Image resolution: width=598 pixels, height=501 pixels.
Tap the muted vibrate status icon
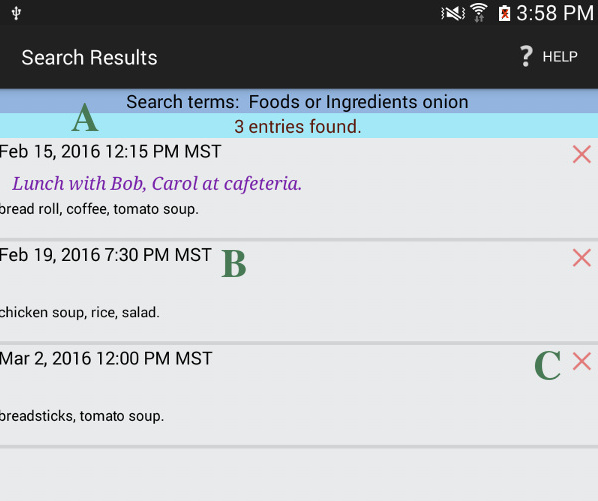[453, 14]
